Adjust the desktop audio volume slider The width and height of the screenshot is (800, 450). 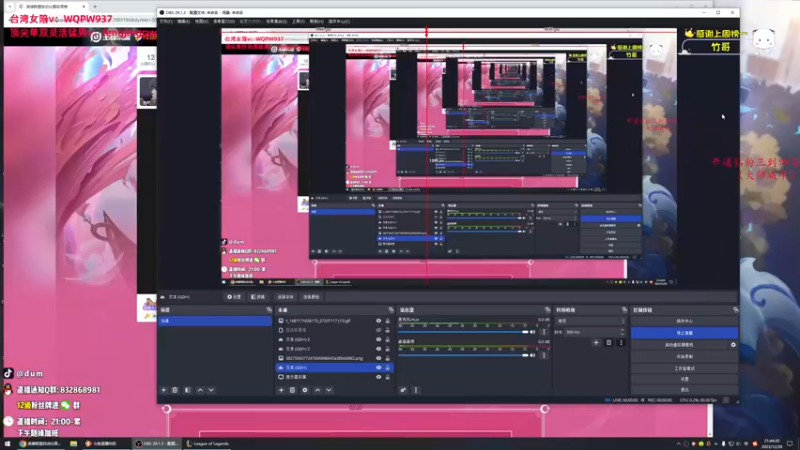coord(463,355)
